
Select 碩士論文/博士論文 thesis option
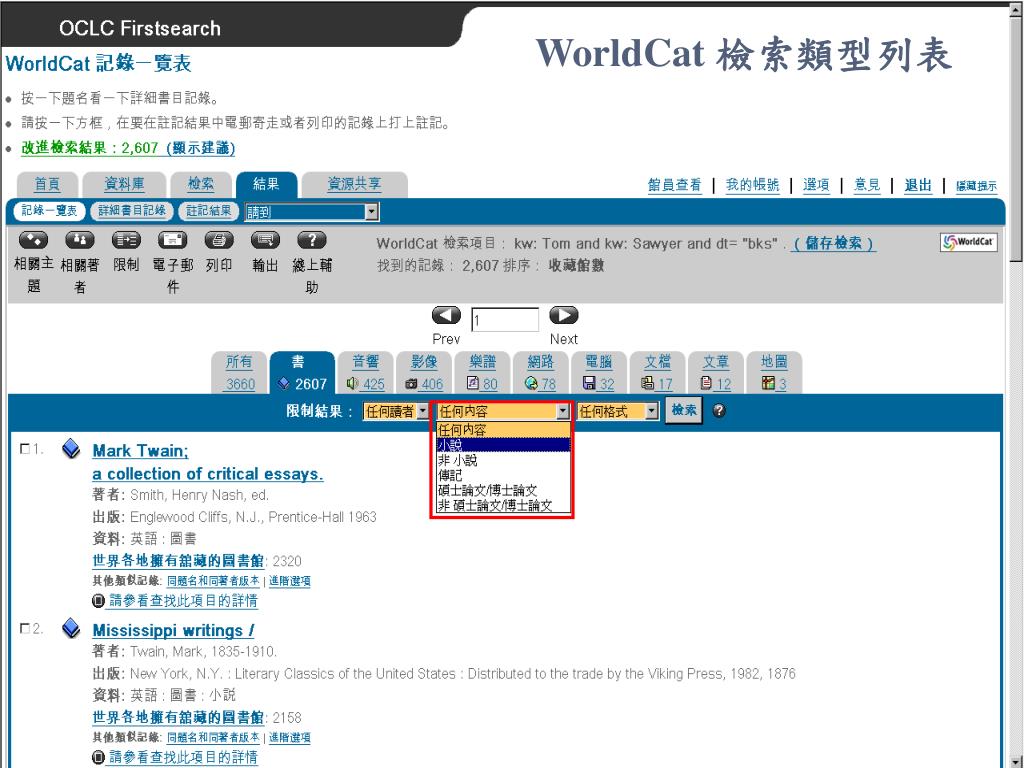point(503,490)
